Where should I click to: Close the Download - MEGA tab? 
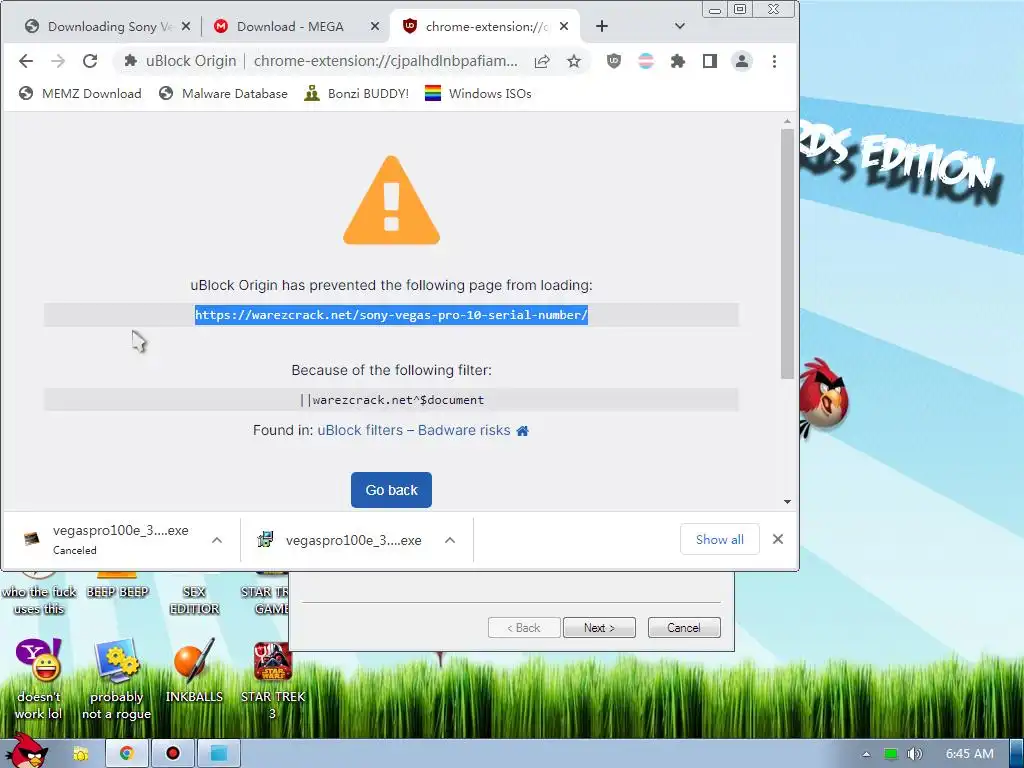coord(375,27)
